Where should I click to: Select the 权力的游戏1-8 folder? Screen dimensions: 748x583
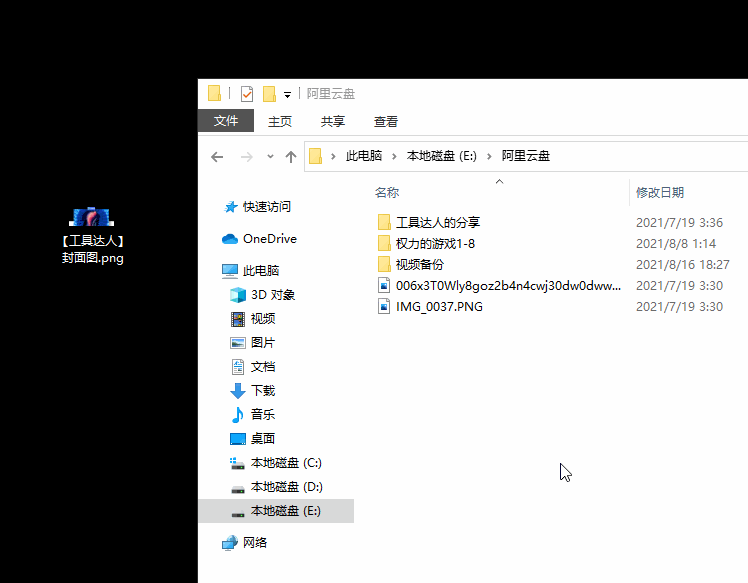(x=436, y=243)
